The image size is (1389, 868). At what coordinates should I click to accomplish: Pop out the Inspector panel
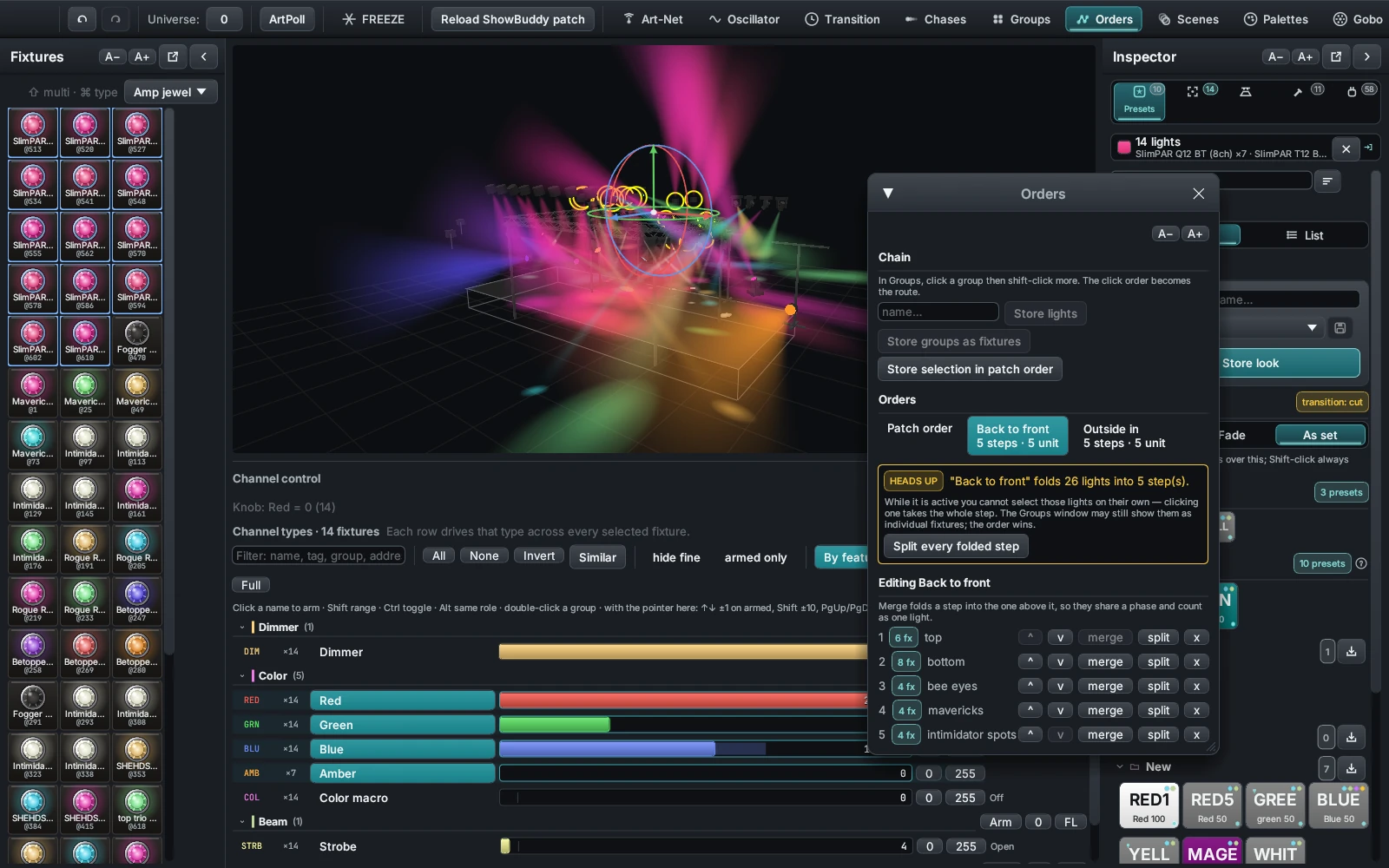click(x=1336, y=56)
